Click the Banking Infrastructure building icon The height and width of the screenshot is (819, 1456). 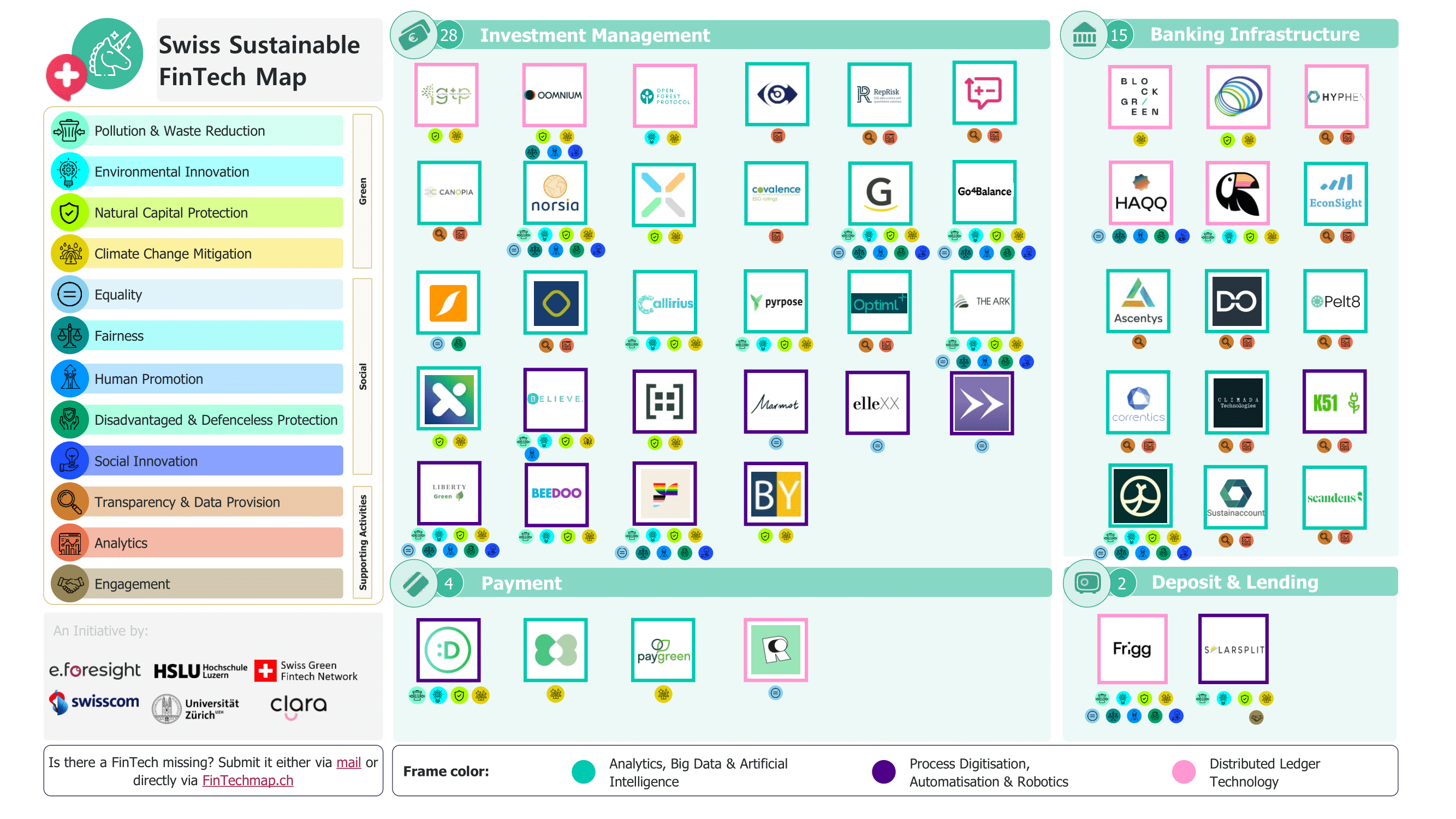click(1084, 35)
